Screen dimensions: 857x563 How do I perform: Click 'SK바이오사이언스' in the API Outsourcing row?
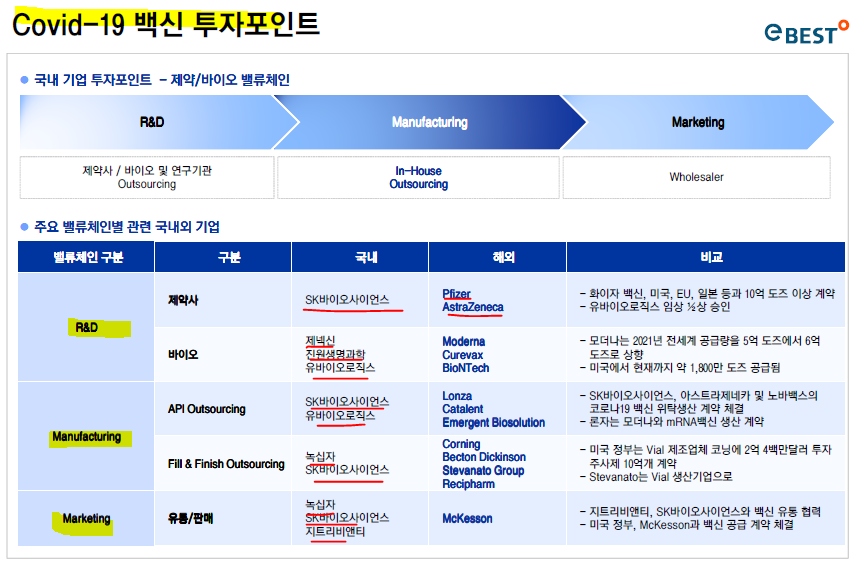tap(347, 402)
